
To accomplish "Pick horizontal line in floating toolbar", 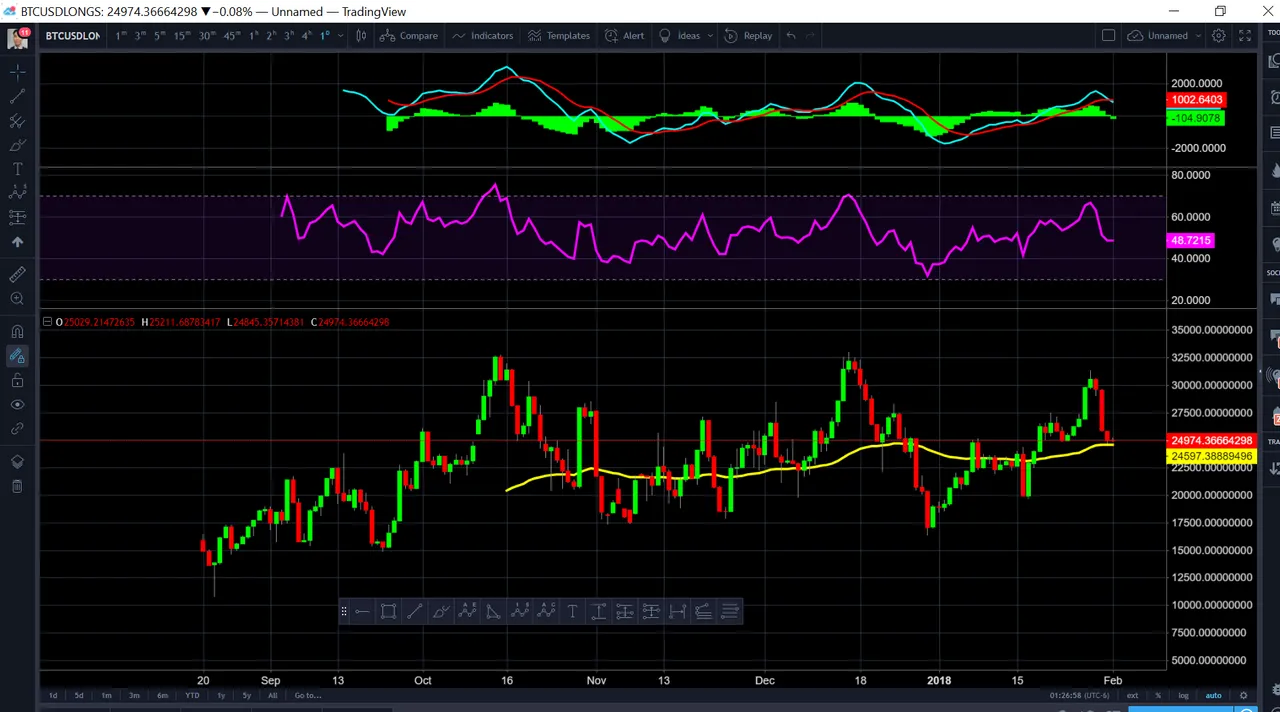I will click(363, 611).
